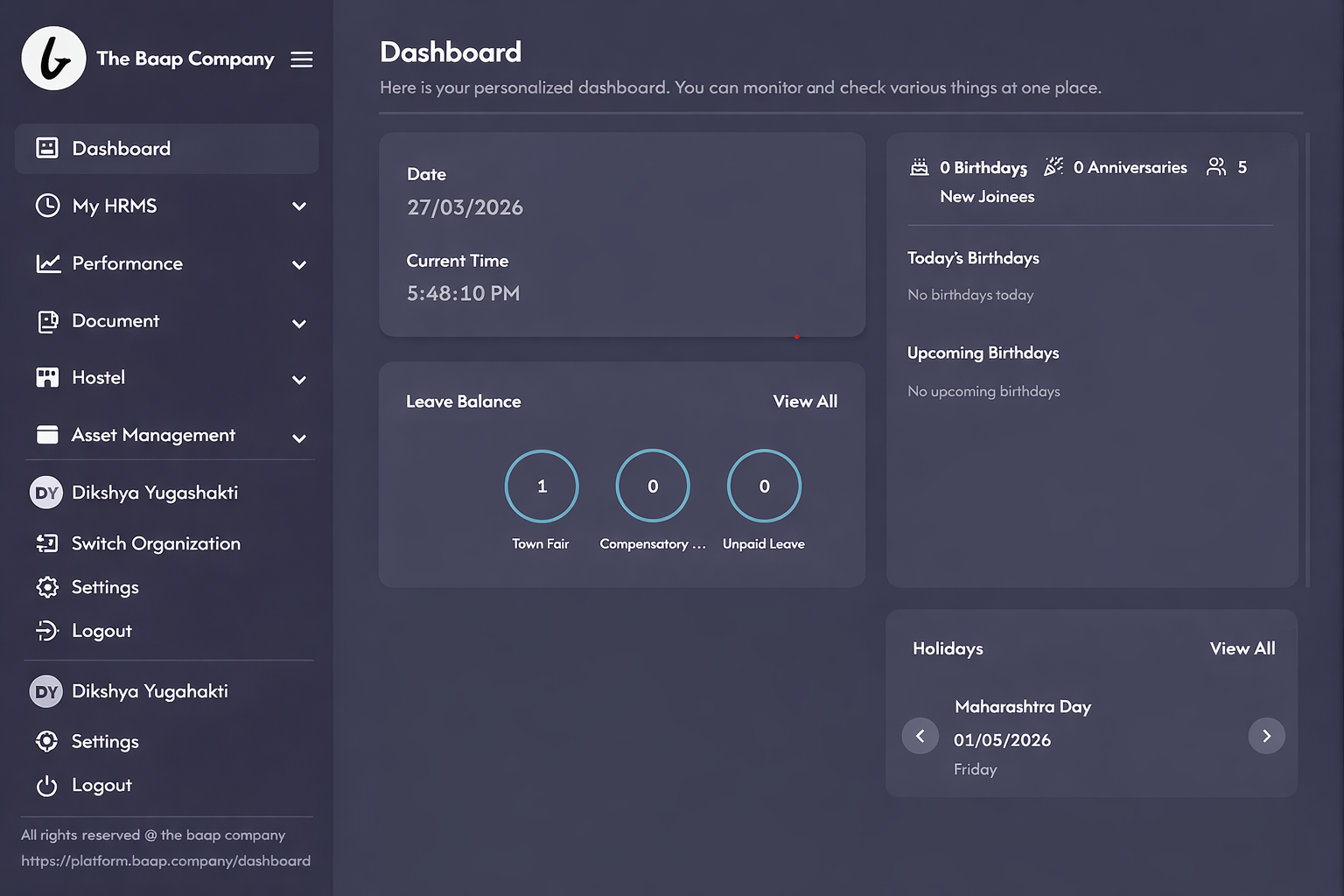Click the Hostel building icon
This screenshot has width=1344, height=896.
point(47,378)
